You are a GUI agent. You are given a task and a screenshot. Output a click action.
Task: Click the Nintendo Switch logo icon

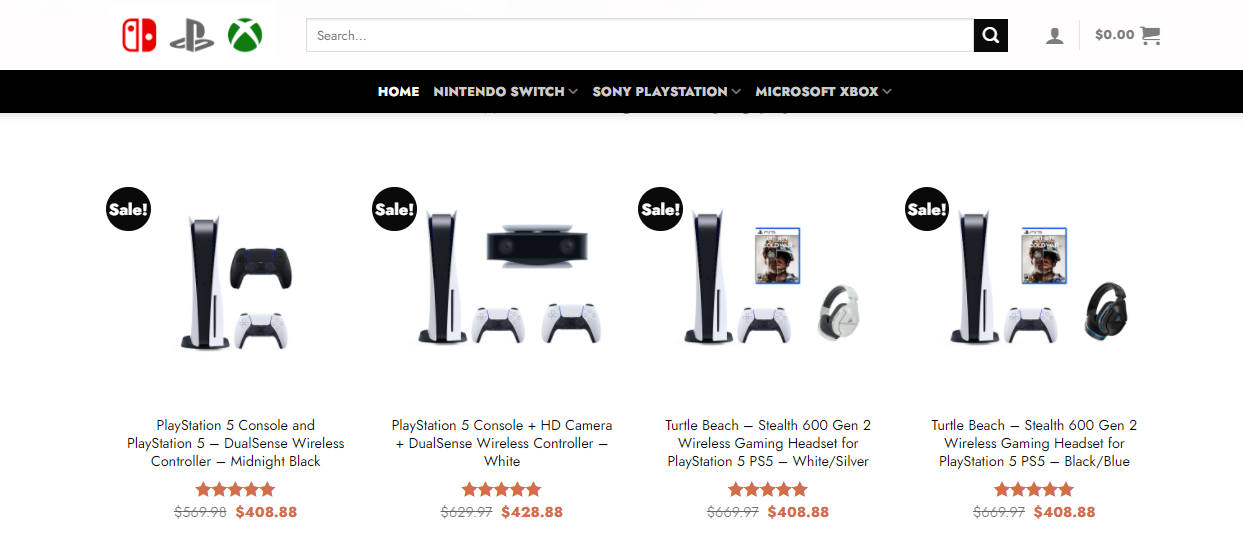139,35
